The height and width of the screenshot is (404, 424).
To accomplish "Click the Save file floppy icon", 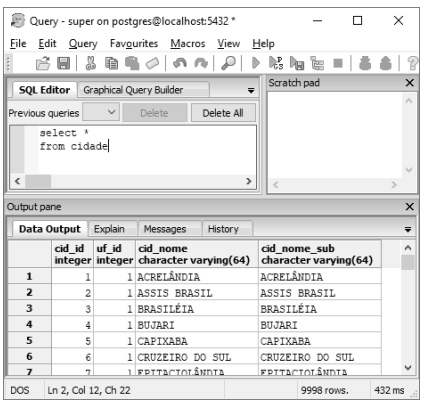I will (63, 63).
